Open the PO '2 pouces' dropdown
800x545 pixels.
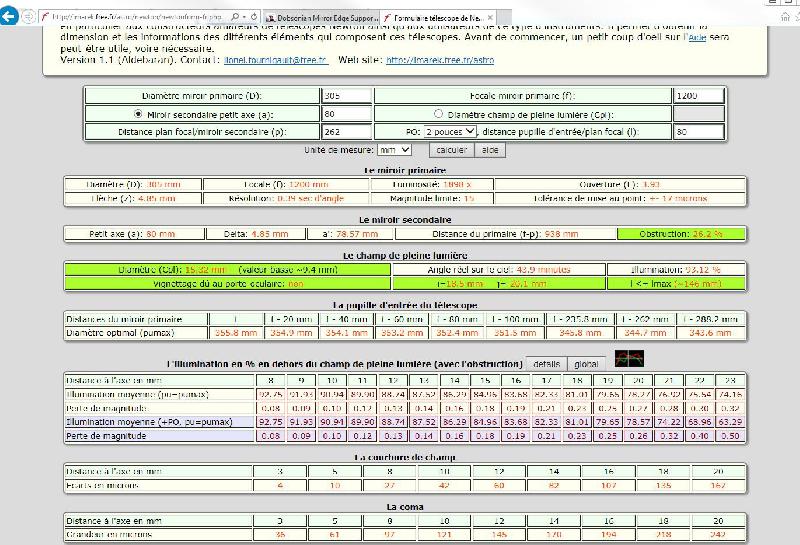click(450, 131)
